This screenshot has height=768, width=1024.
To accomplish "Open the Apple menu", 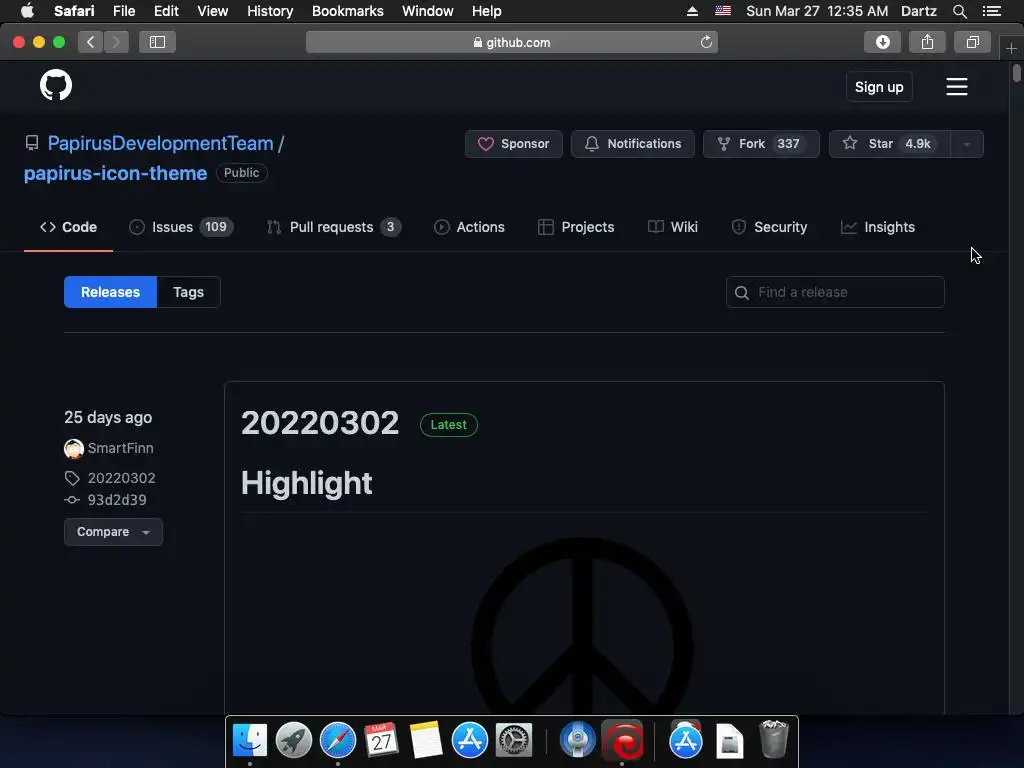I will point(27,11).
